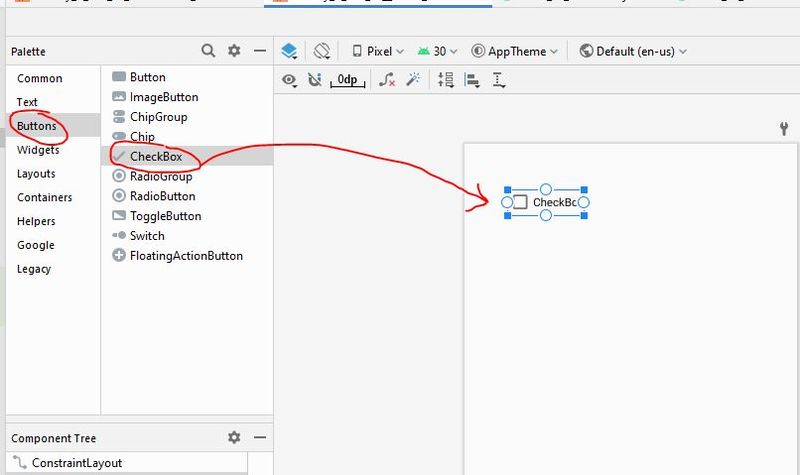Screen dimensions: 800x475
Task: Minimize the Component Tree panel
Action: [260, 437]
